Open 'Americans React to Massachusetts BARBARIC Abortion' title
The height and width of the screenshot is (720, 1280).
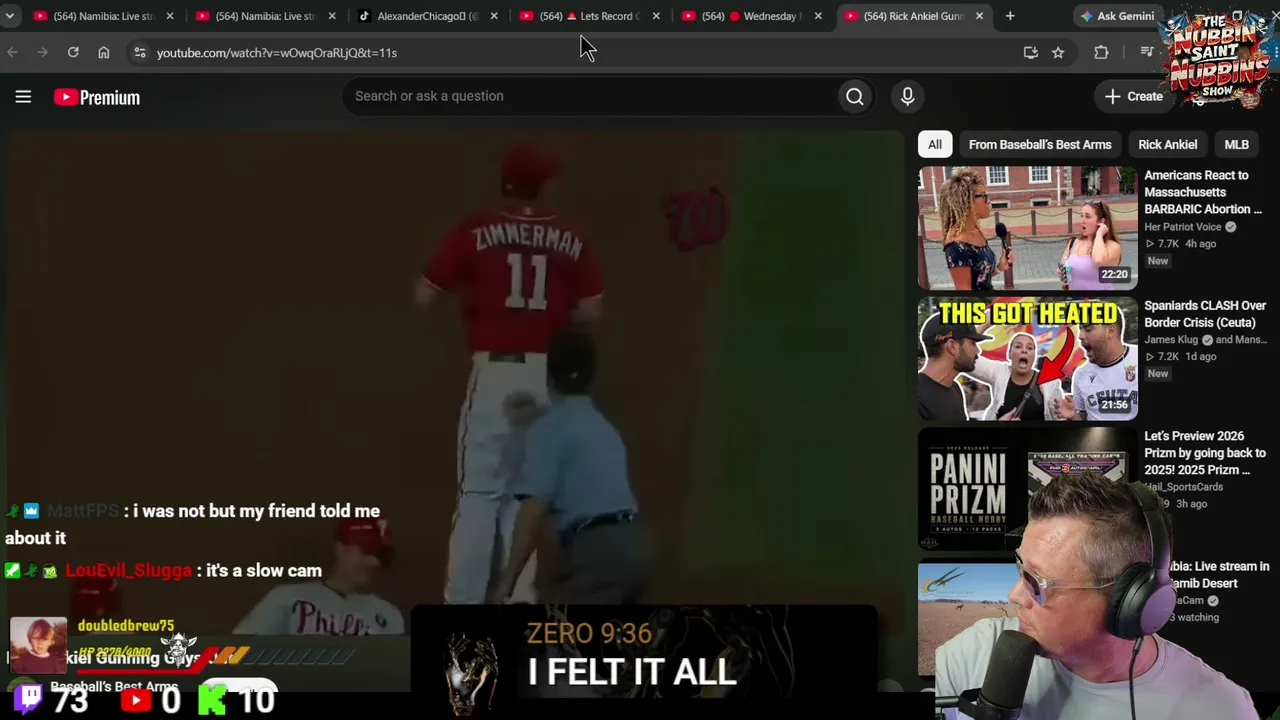point(1203,192)
